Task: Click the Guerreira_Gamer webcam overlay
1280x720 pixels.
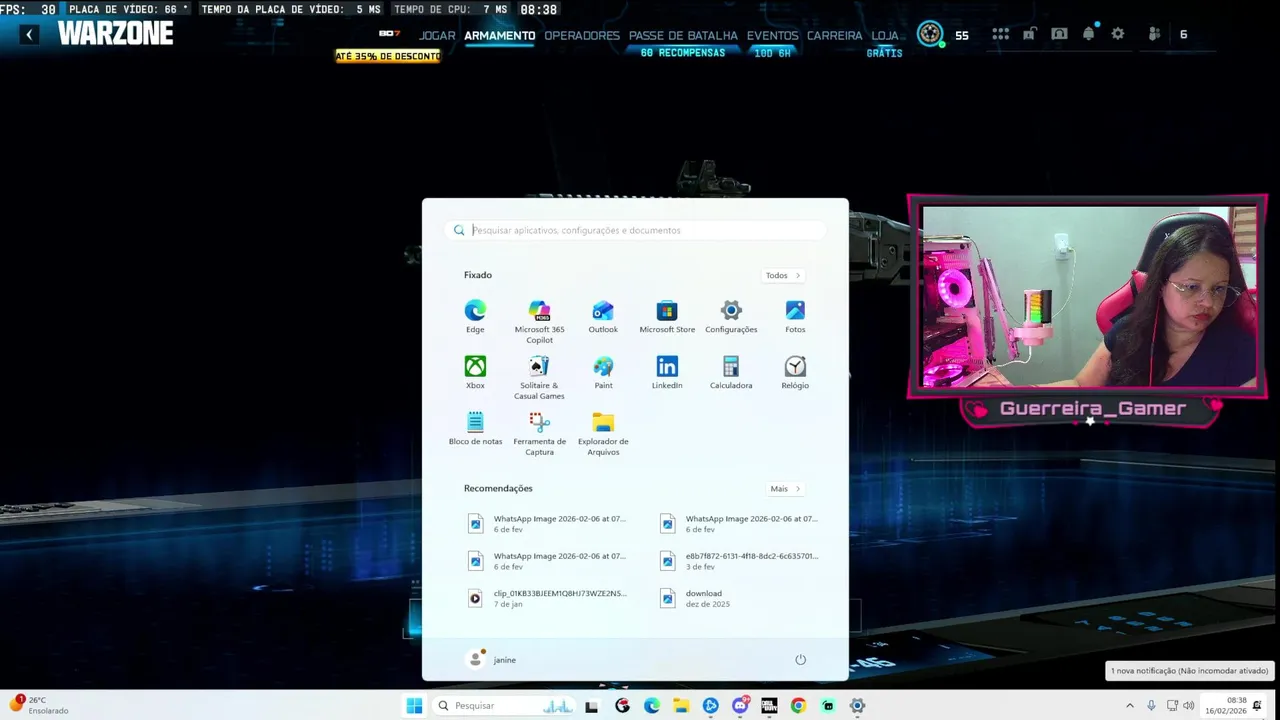Action: coord(1087,310)
